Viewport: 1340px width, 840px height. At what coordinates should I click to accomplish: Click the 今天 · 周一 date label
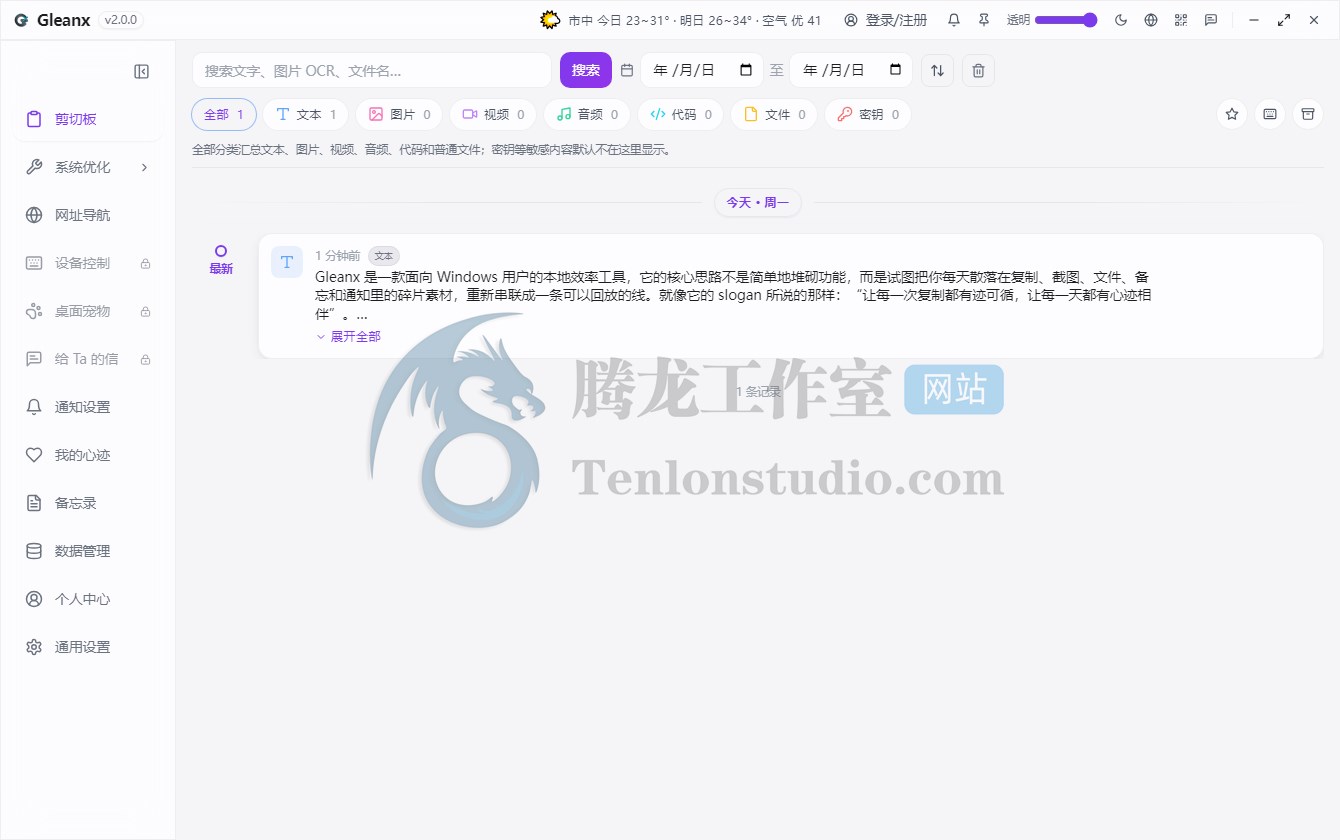[757, 202]
